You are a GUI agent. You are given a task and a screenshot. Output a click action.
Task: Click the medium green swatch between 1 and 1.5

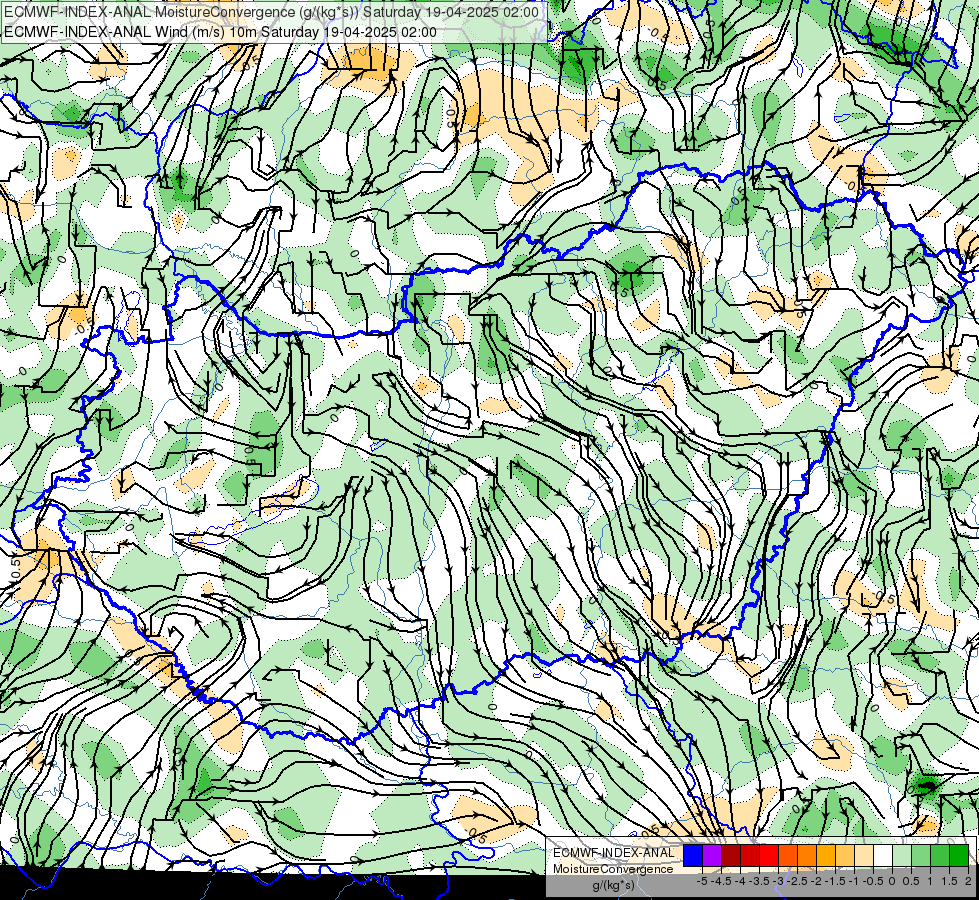tap(940, 856)
